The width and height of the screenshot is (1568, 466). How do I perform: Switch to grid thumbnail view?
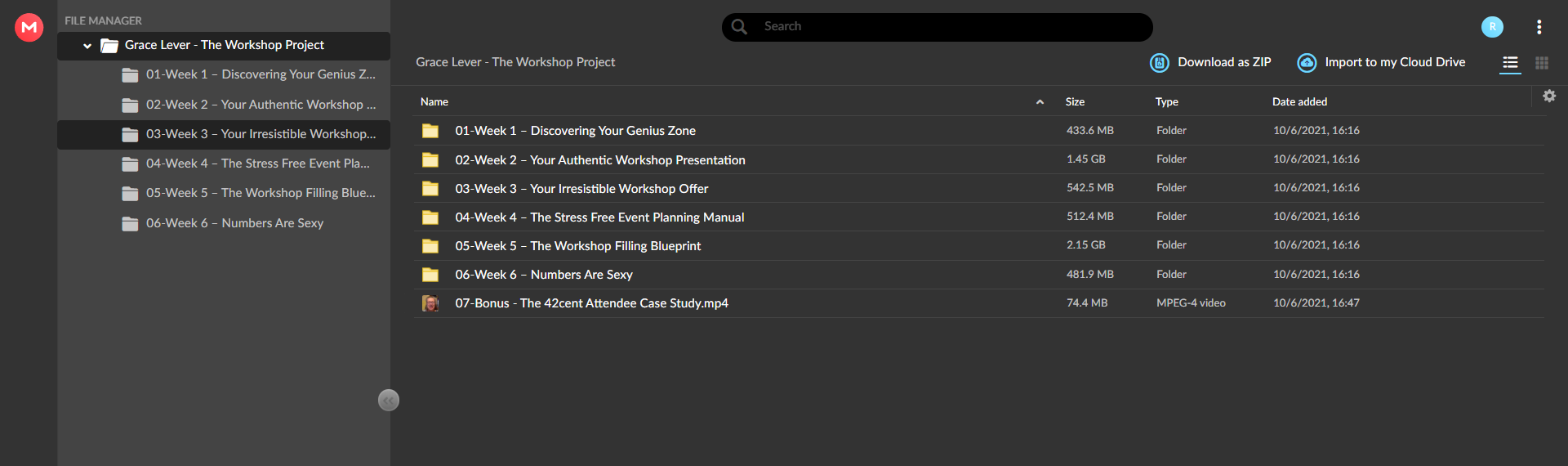coord(1542,63)
